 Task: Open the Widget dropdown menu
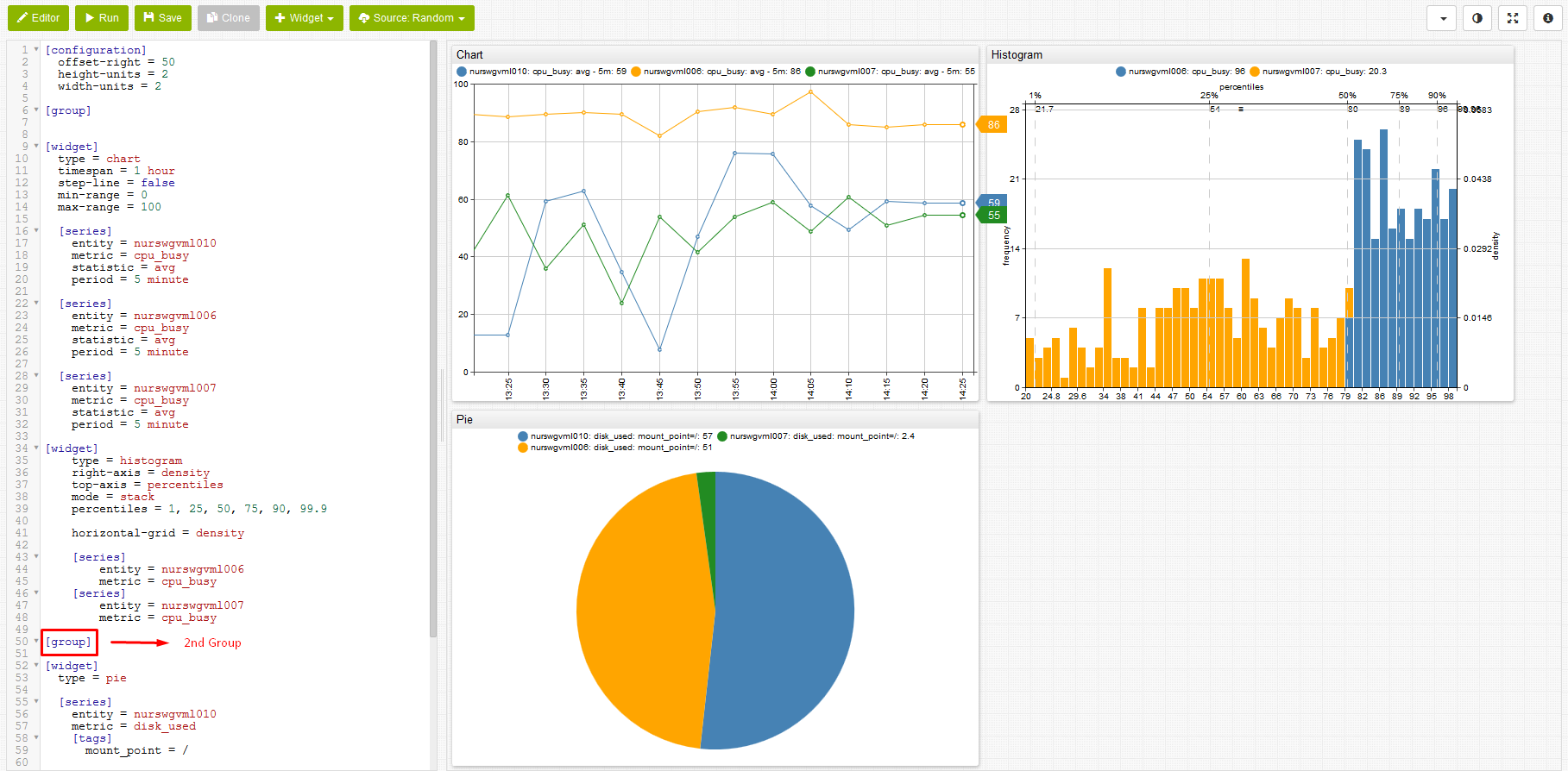pos(304,18)
